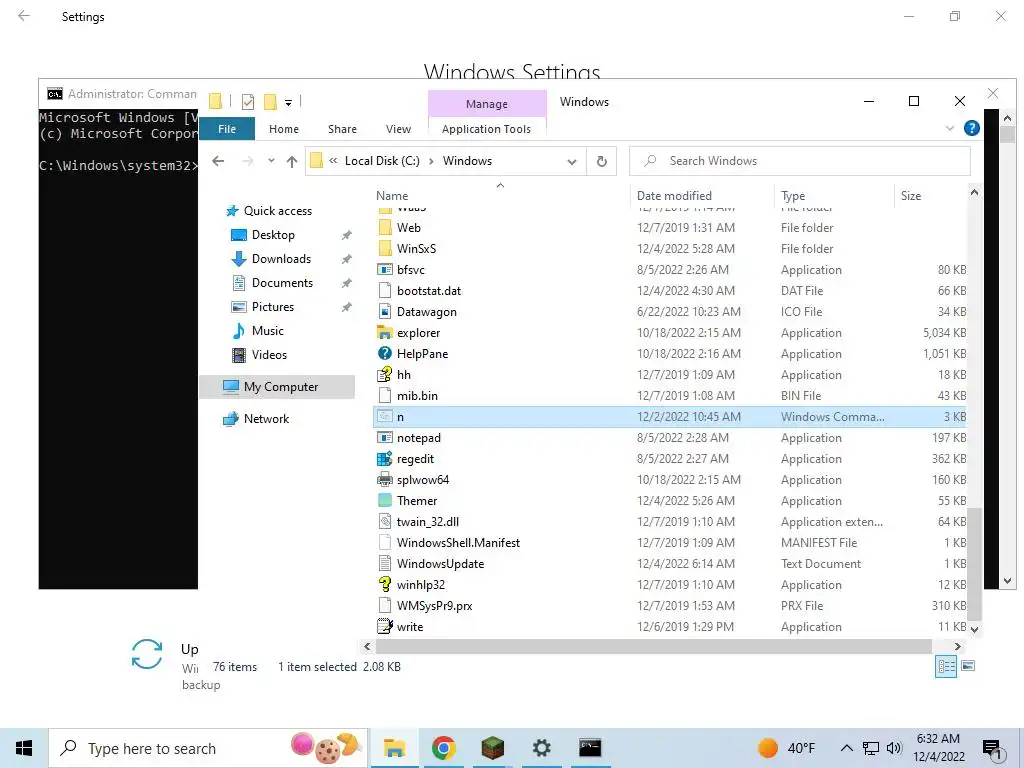Sort files by Name column
This screenshot has width=1024, height=768.
point(392,195)
